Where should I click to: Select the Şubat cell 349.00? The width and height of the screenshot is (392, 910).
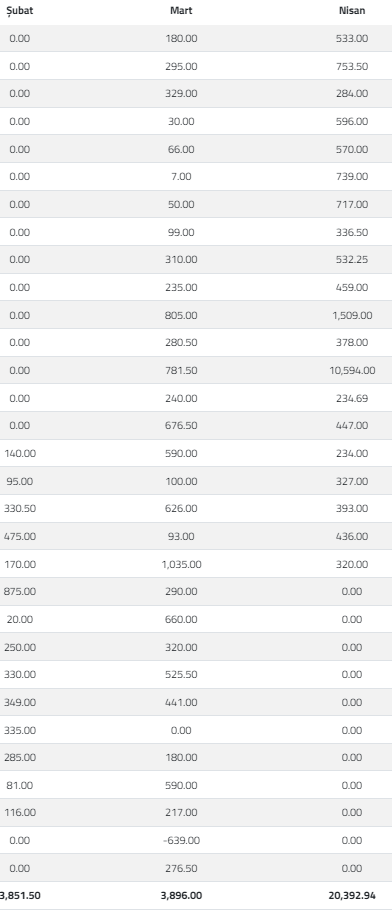pyautogui.click(x=20, y=702)
